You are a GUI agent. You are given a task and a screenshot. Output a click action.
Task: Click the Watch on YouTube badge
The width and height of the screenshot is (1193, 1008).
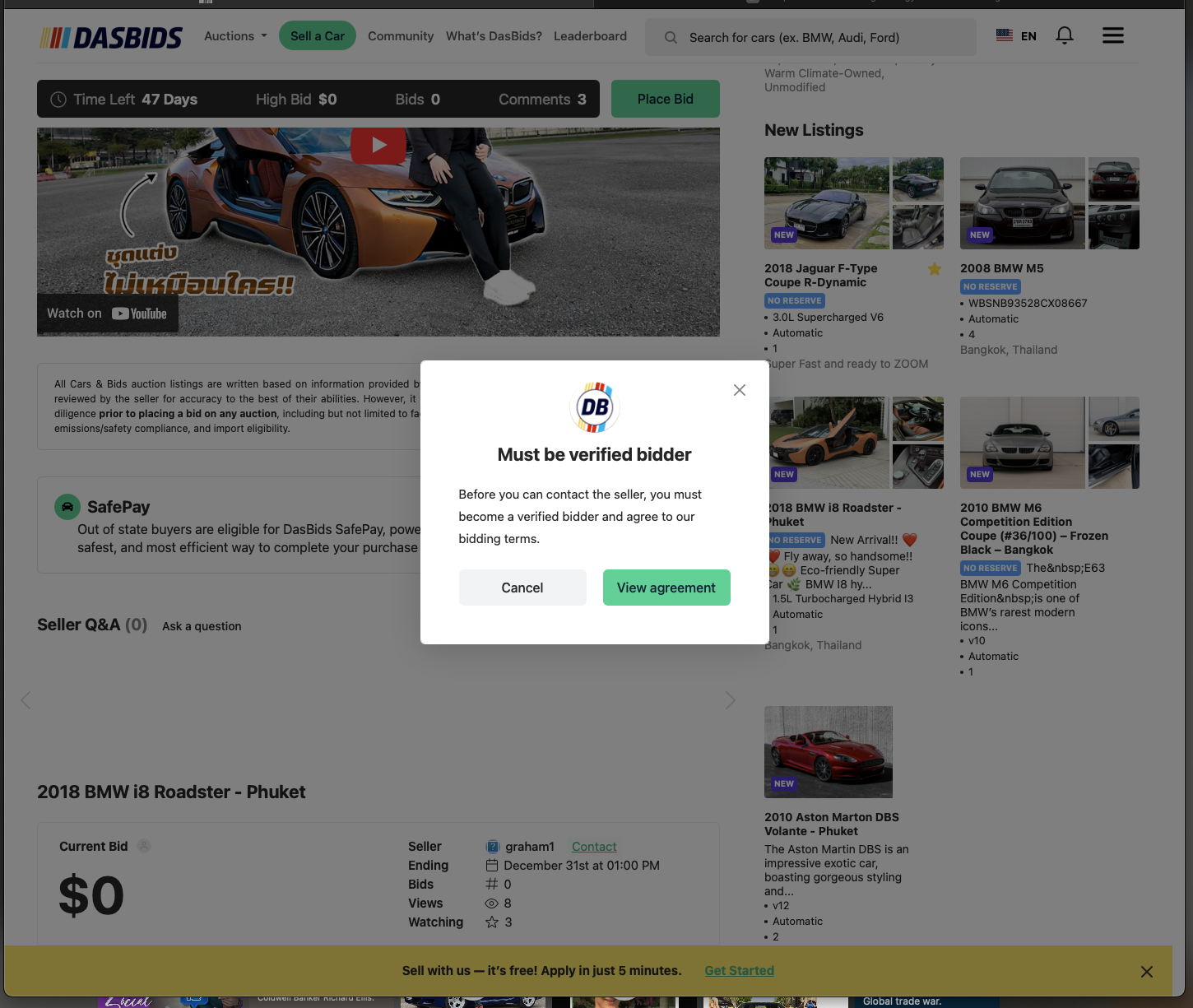pos(107,314)
